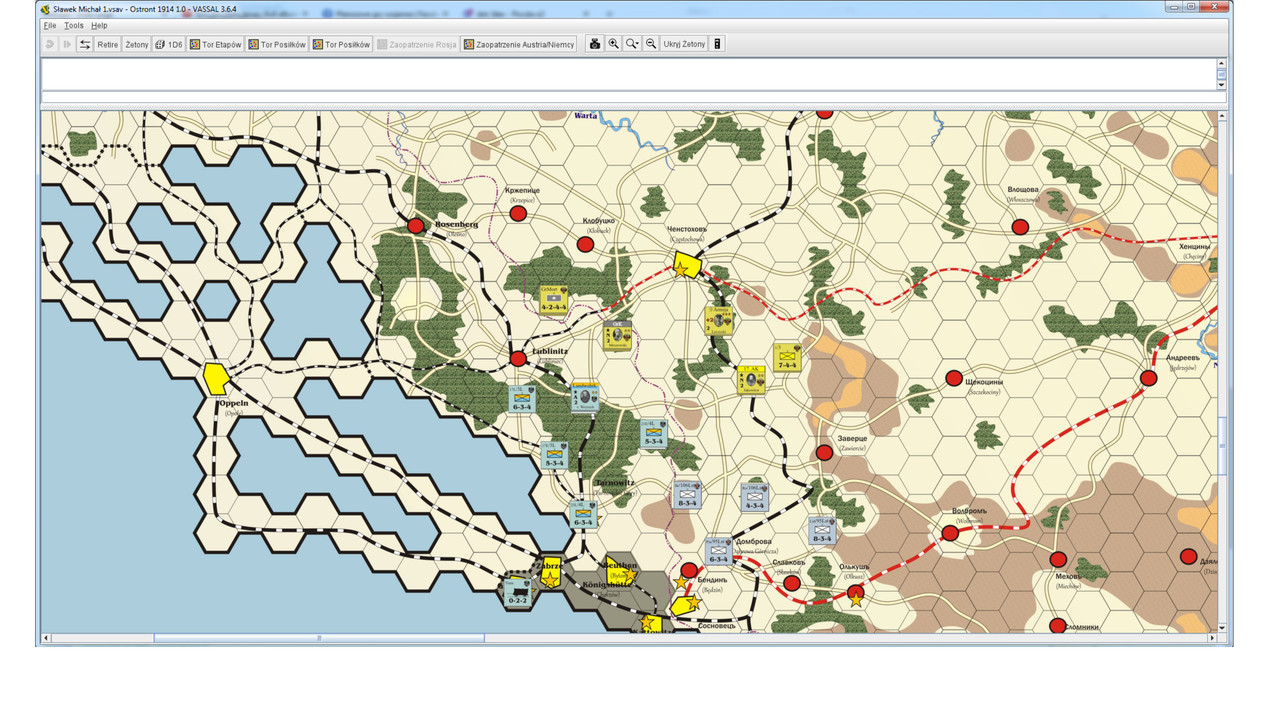Click the VASSAL application icon in title bar
This screenshot has height=720, width=1280.
click(x=45, y=8)
